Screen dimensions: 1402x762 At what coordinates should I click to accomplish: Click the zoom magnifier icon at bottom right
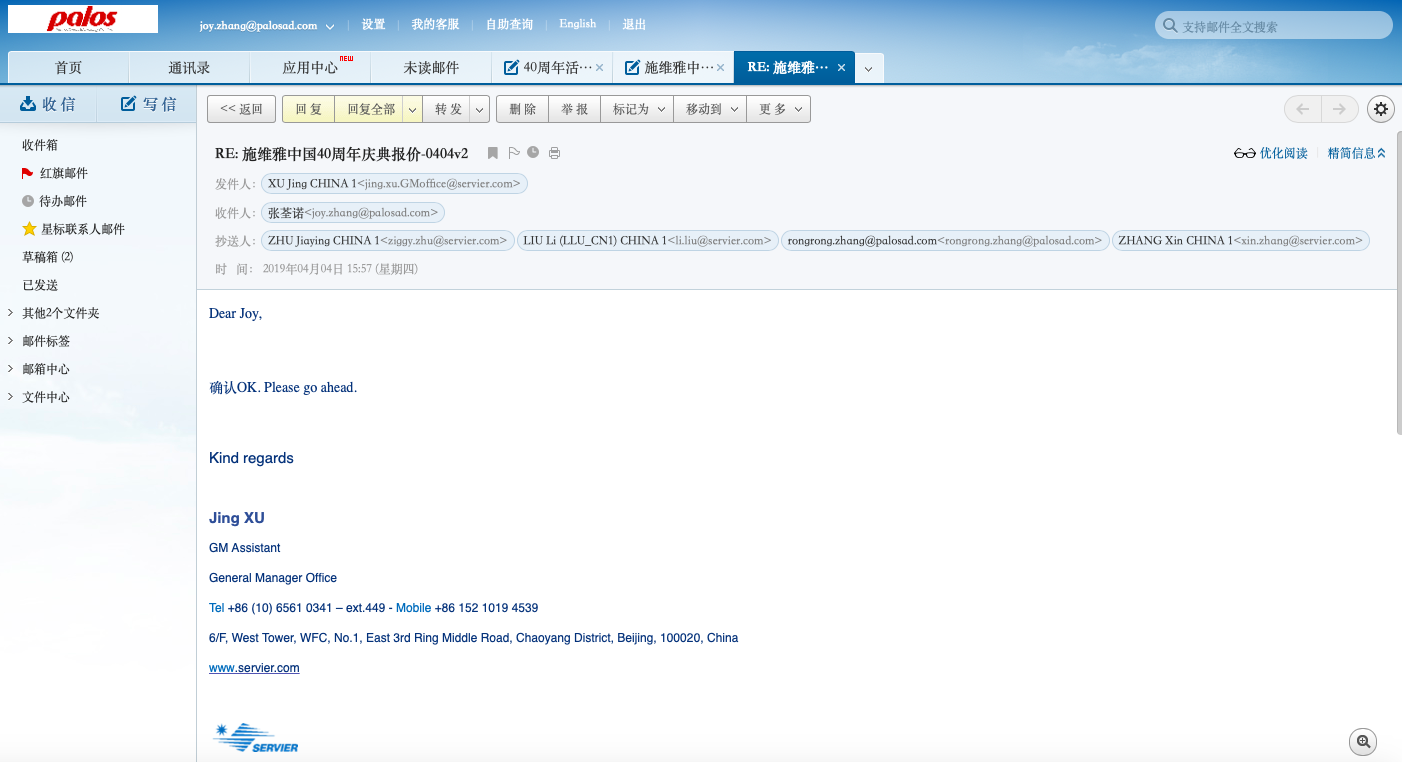click(1362, 742)
